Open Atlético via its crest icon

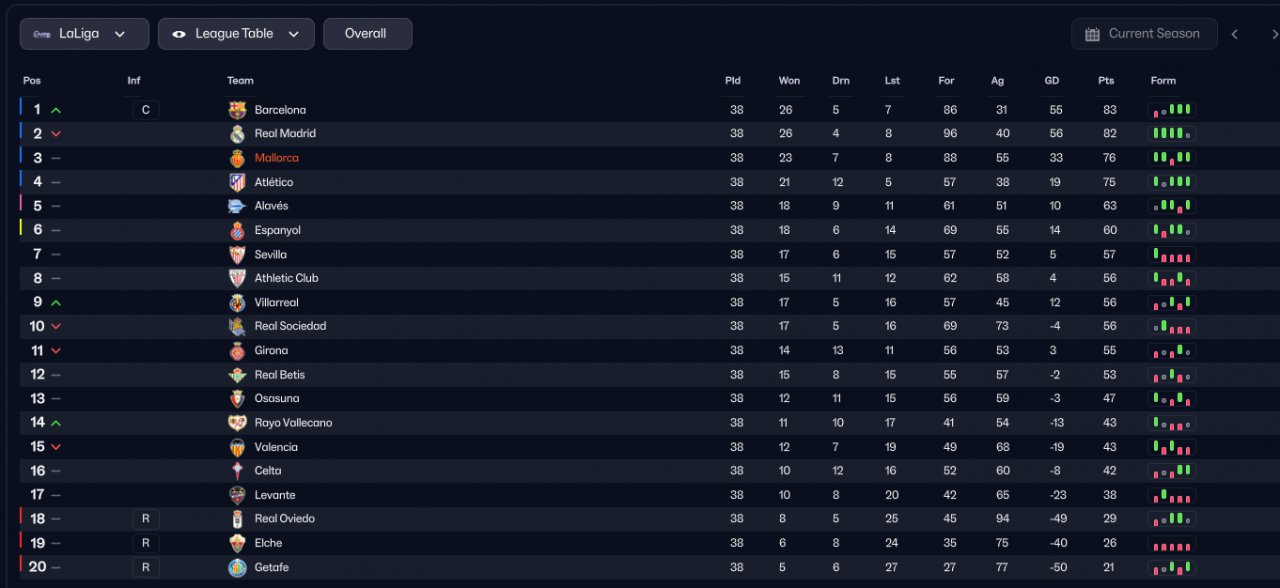(x=237, y=182)
